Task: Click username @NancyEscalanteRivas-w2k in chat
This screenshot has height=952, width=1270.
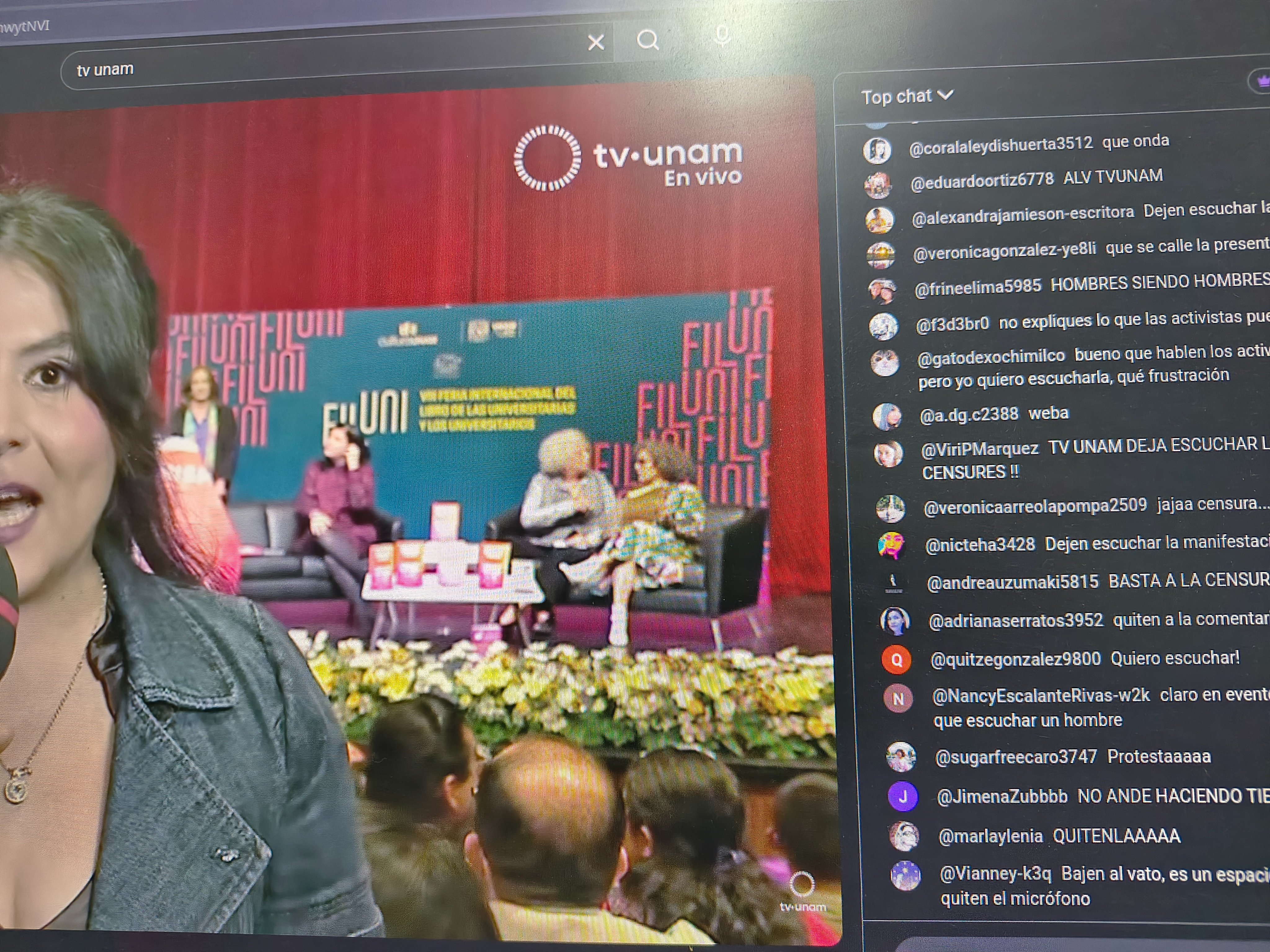Action: coord(1041,696)
